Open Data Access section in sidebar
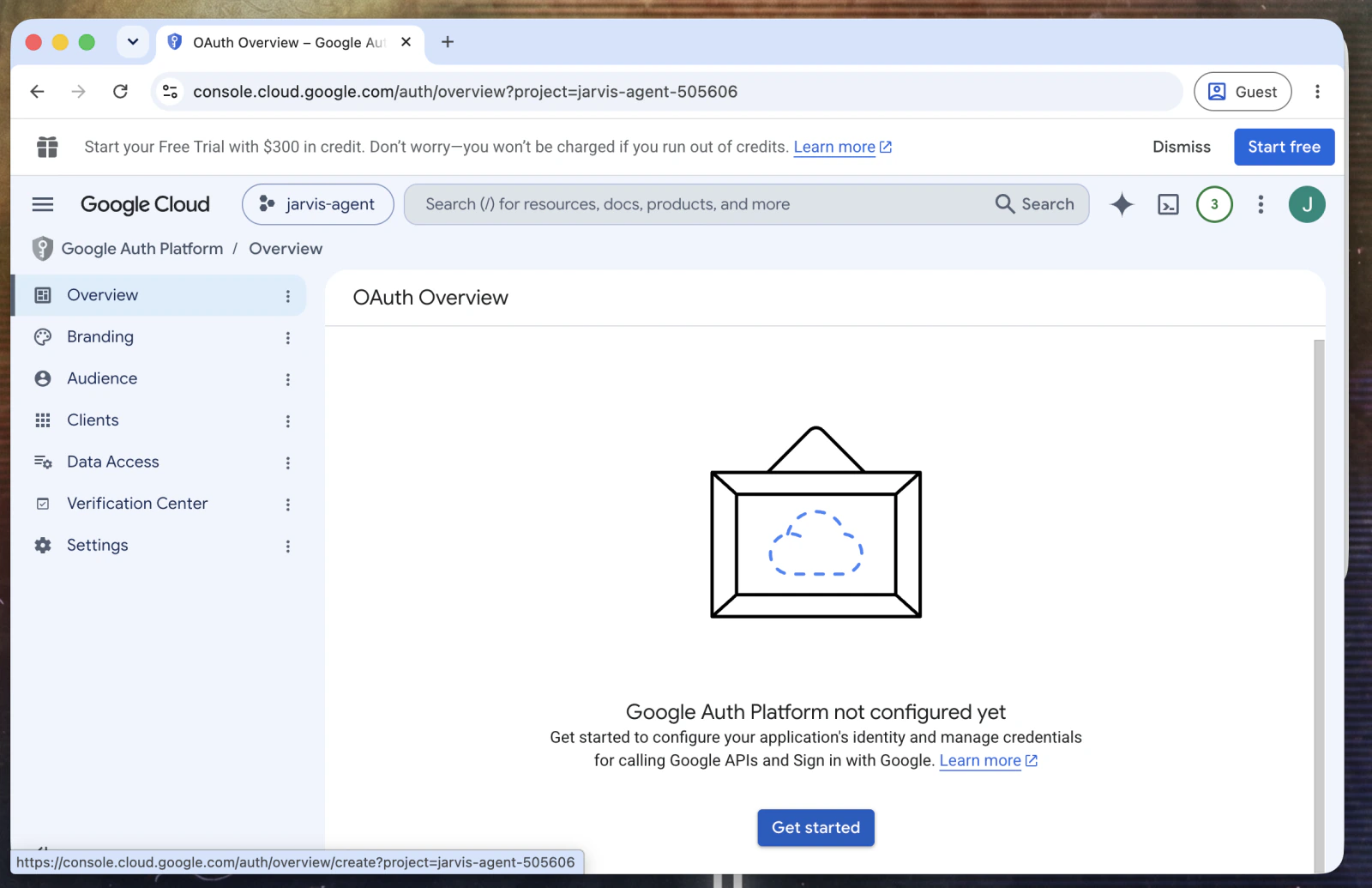 (x=159, y=462)
